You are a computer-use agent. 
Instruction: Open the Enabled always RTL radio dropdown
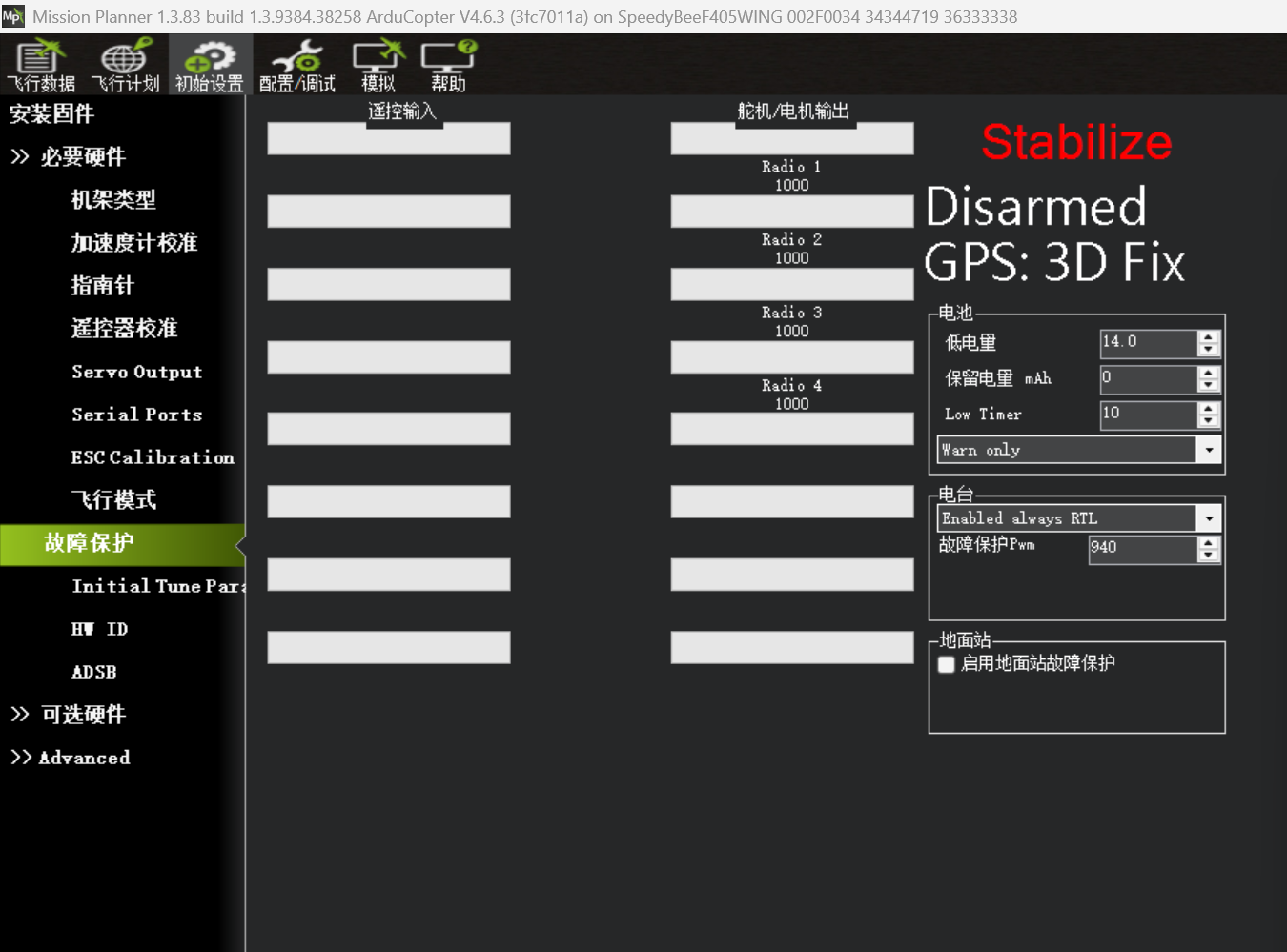[1080, 518]
